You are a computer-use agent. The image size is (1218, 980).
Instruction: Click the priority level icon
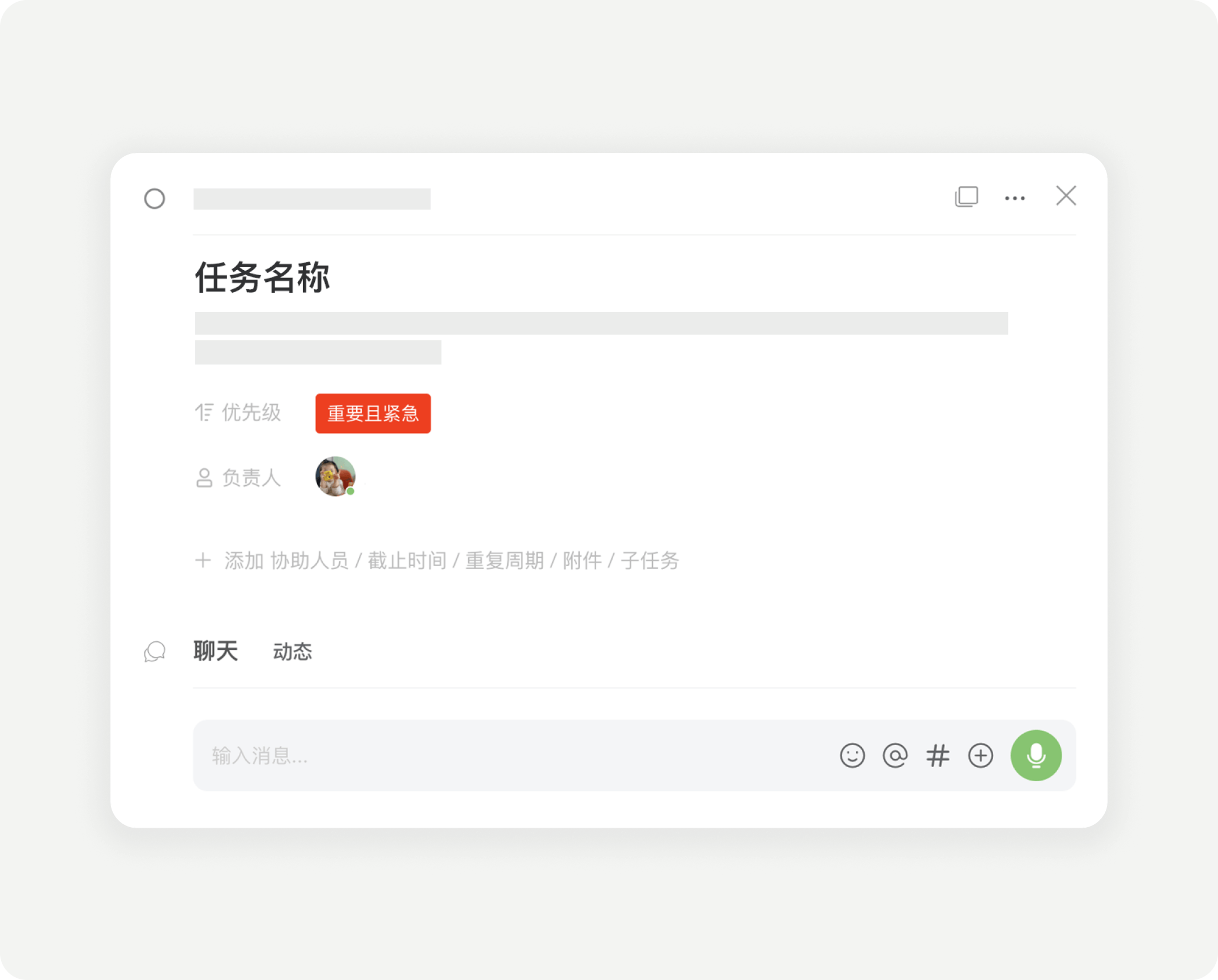pyautogui.click(x=203, y=412)
